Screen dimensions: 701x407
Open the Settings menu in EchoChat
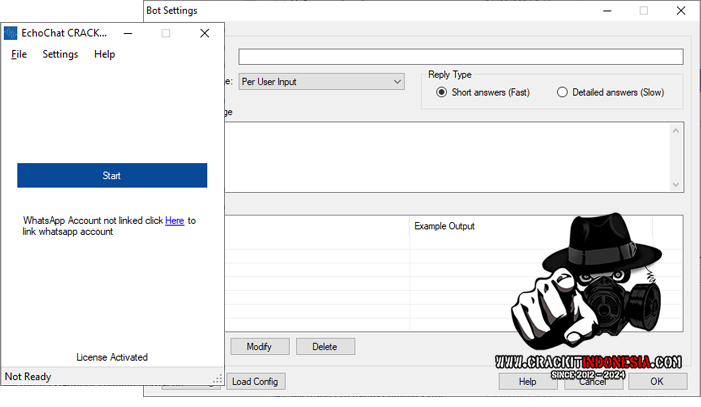(60, 54)
